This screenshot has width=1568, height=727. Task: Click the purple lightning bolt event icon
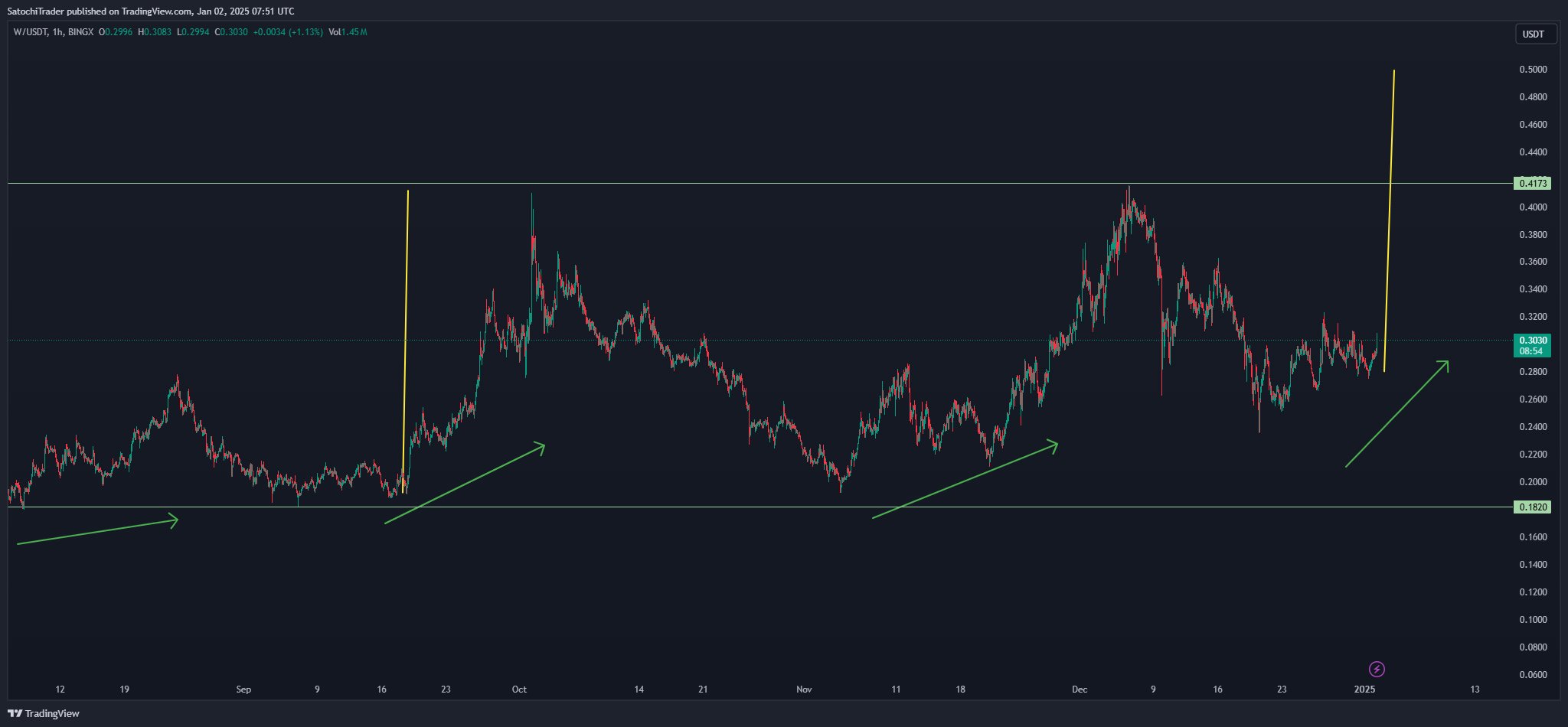pos(1377,670)
